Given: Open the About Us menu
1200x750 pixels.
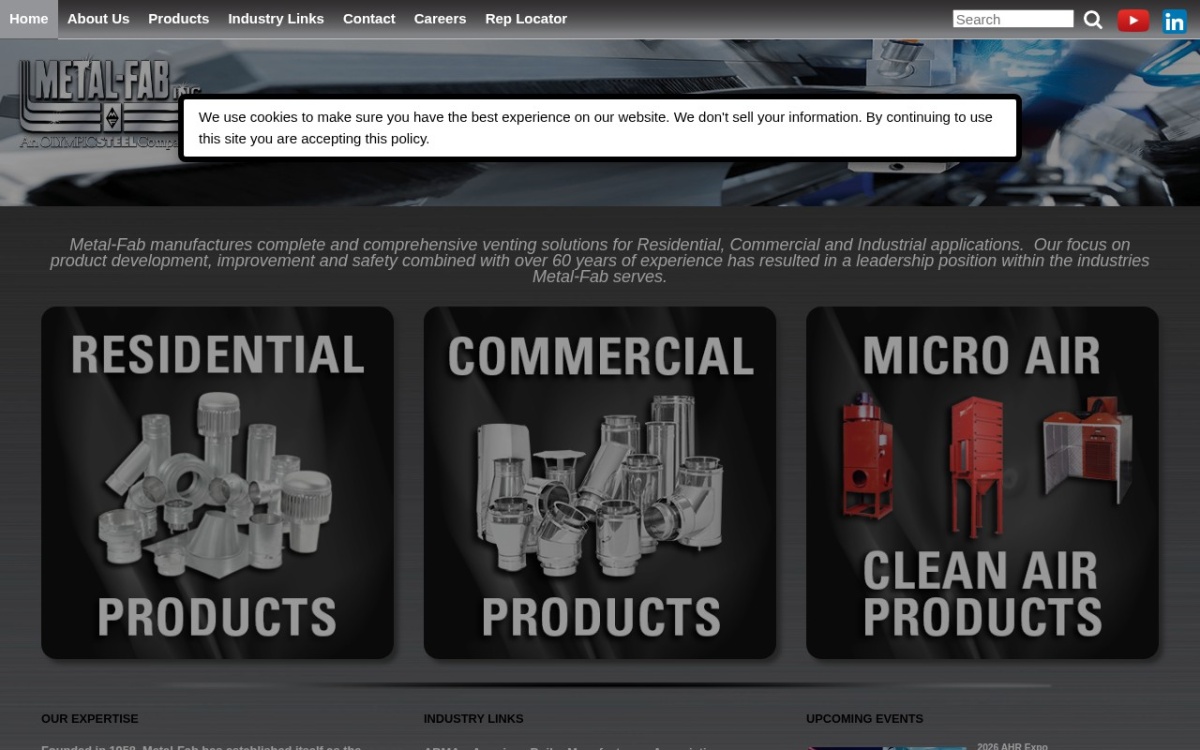Looking at the screenshot, I should point(98,19).
